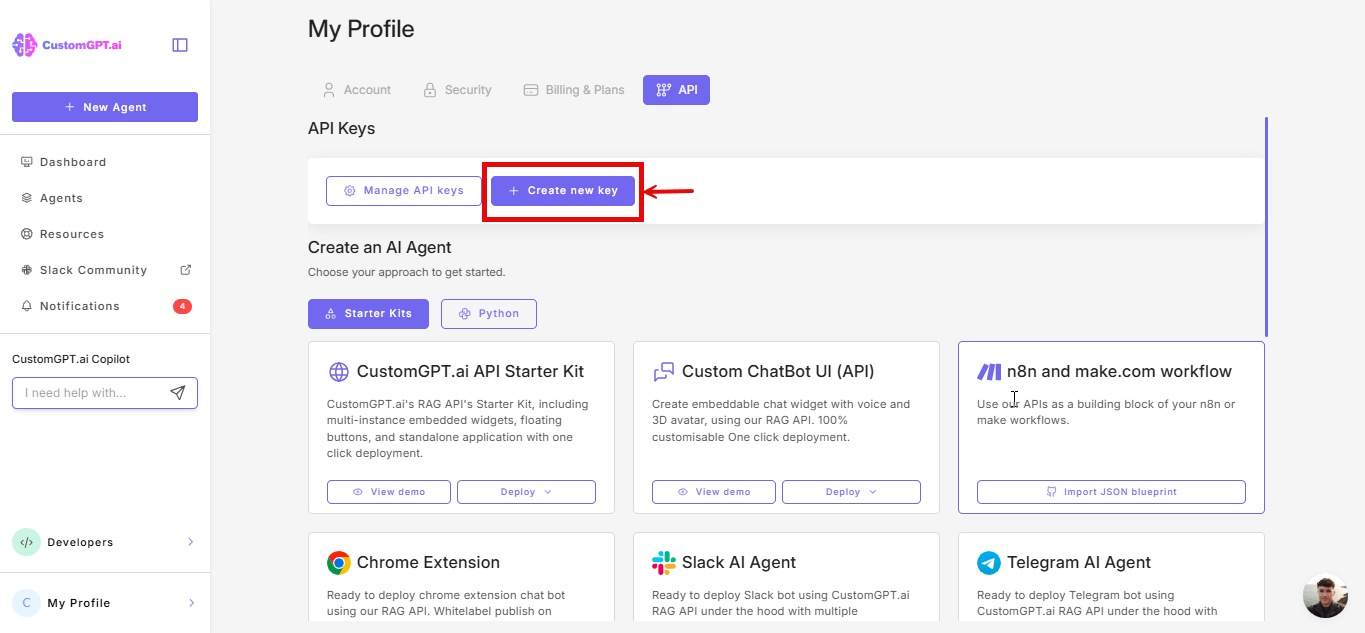Click the 'n8n and make.com workflow' heading
The height and width of the screenshot is (633, 1365).
[x=1119, y=372]
